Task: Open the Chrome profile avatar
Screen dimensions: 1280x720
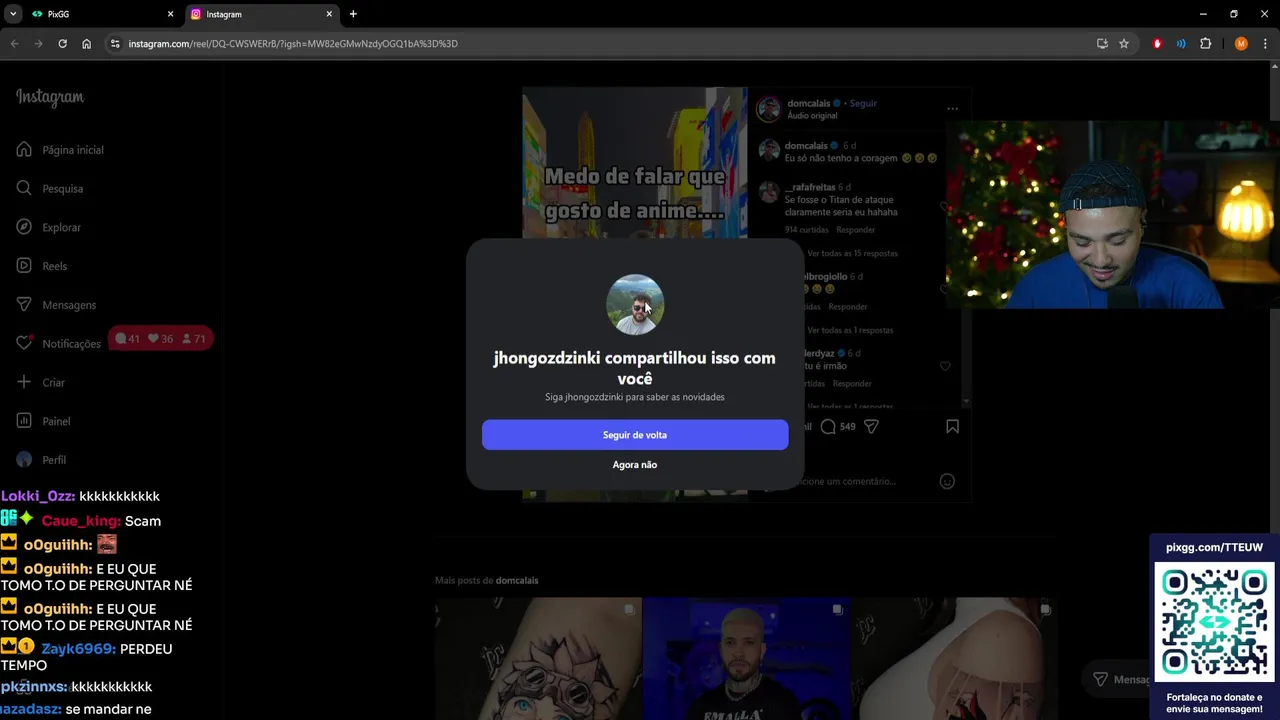Action: pyautogui.click(x=1241, y=44)
